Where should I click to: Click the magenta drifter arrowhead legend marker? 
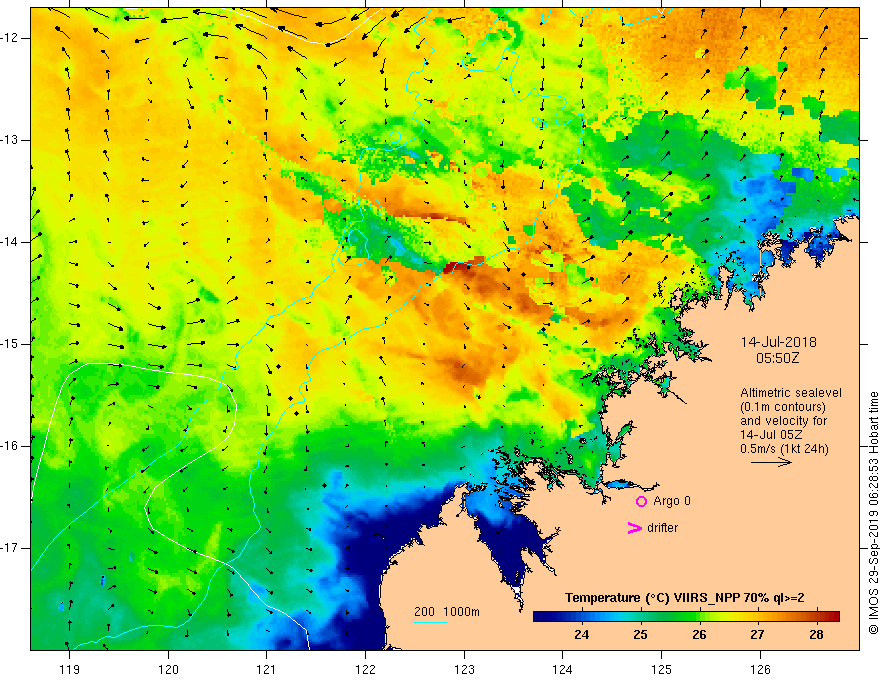point(634,528)
